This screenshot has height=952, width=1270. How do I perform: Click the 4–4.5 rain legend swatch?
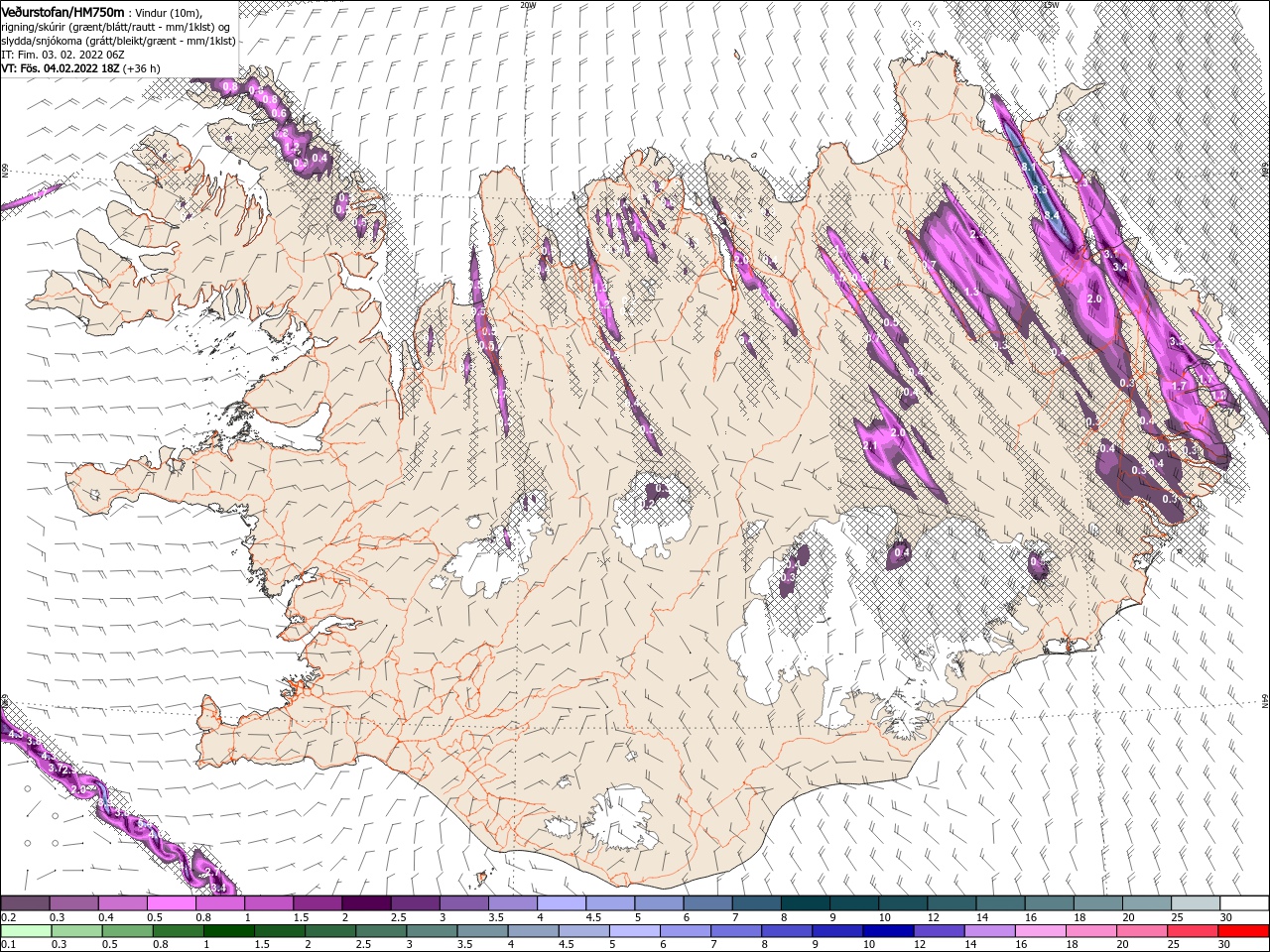click(x=533, y=931)
